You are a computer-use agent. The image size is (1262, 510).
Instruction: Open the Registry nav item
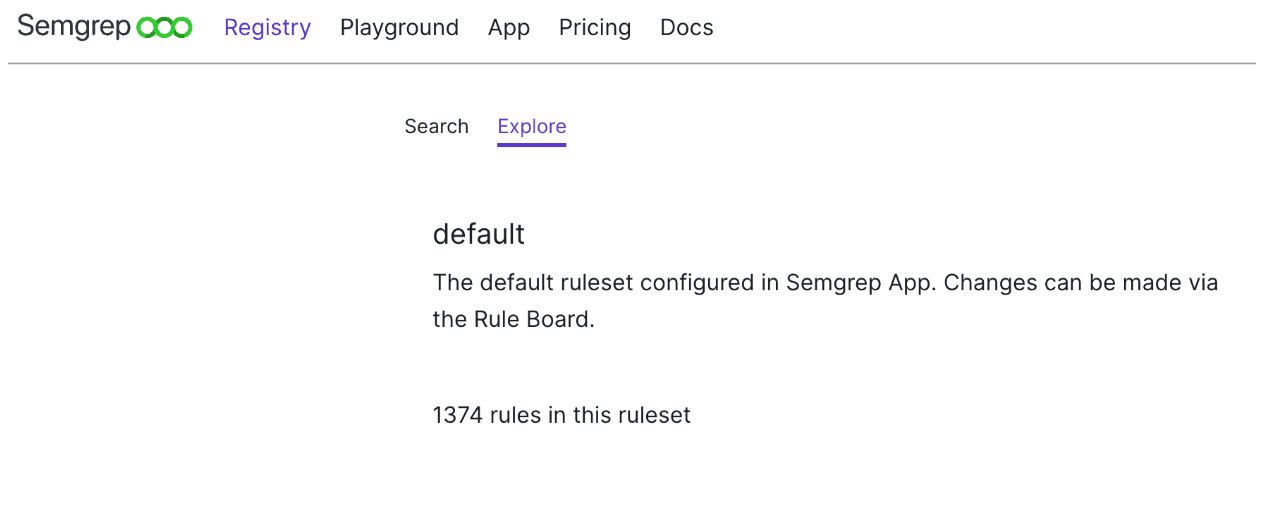[267, 28]
